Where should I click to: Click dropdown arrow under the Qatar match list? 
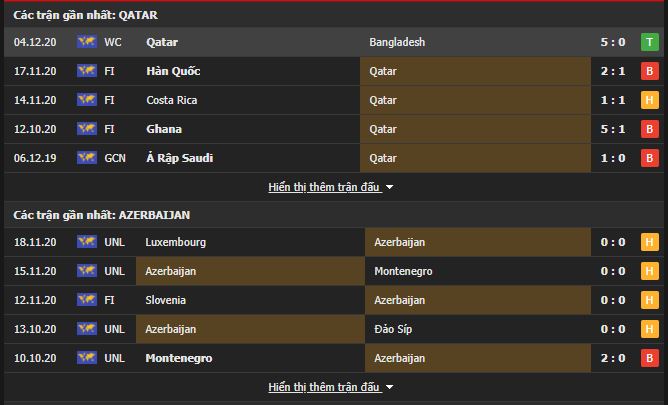[389, 187]
